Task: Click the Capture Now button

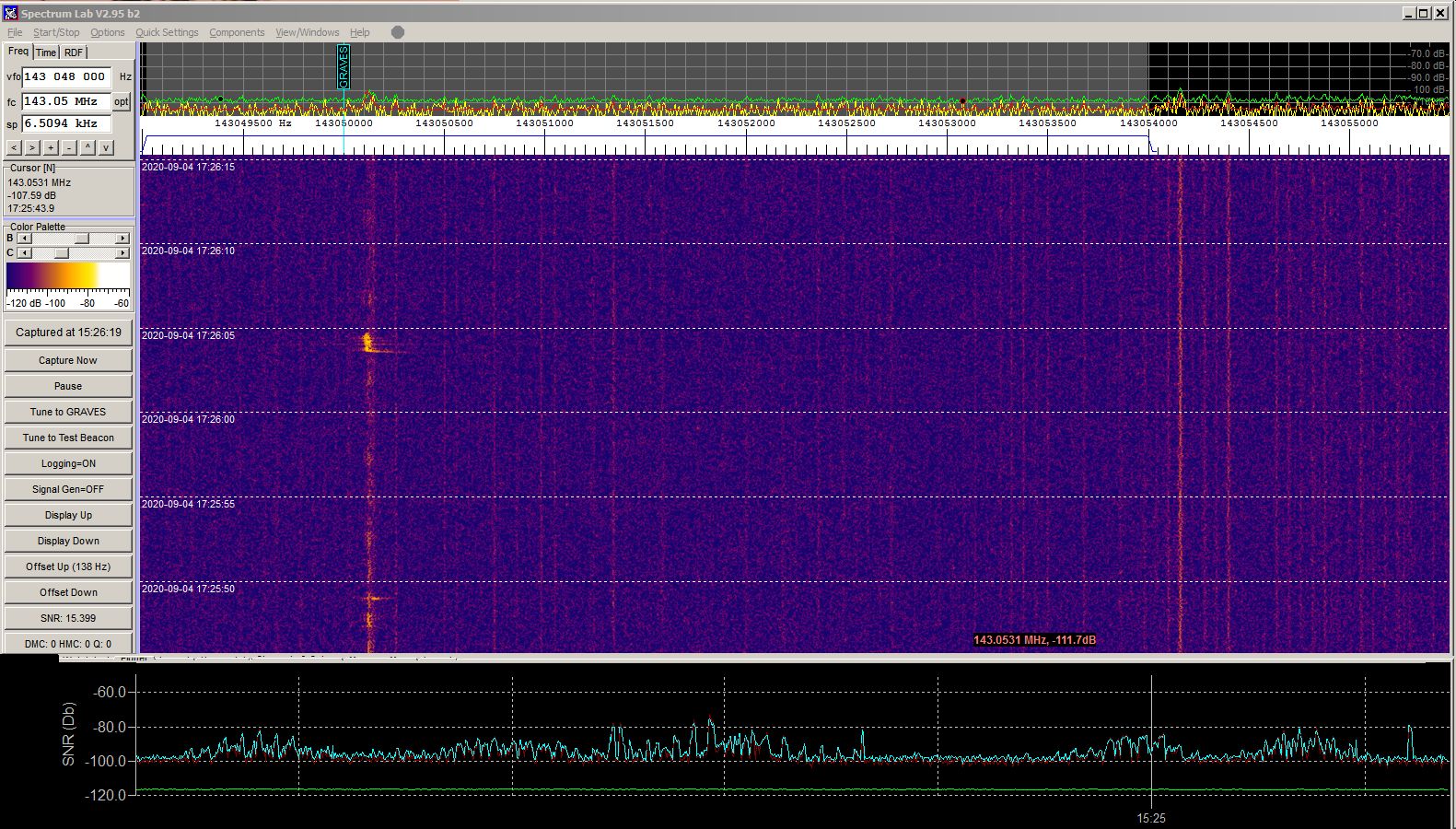Action: (68, 360)
